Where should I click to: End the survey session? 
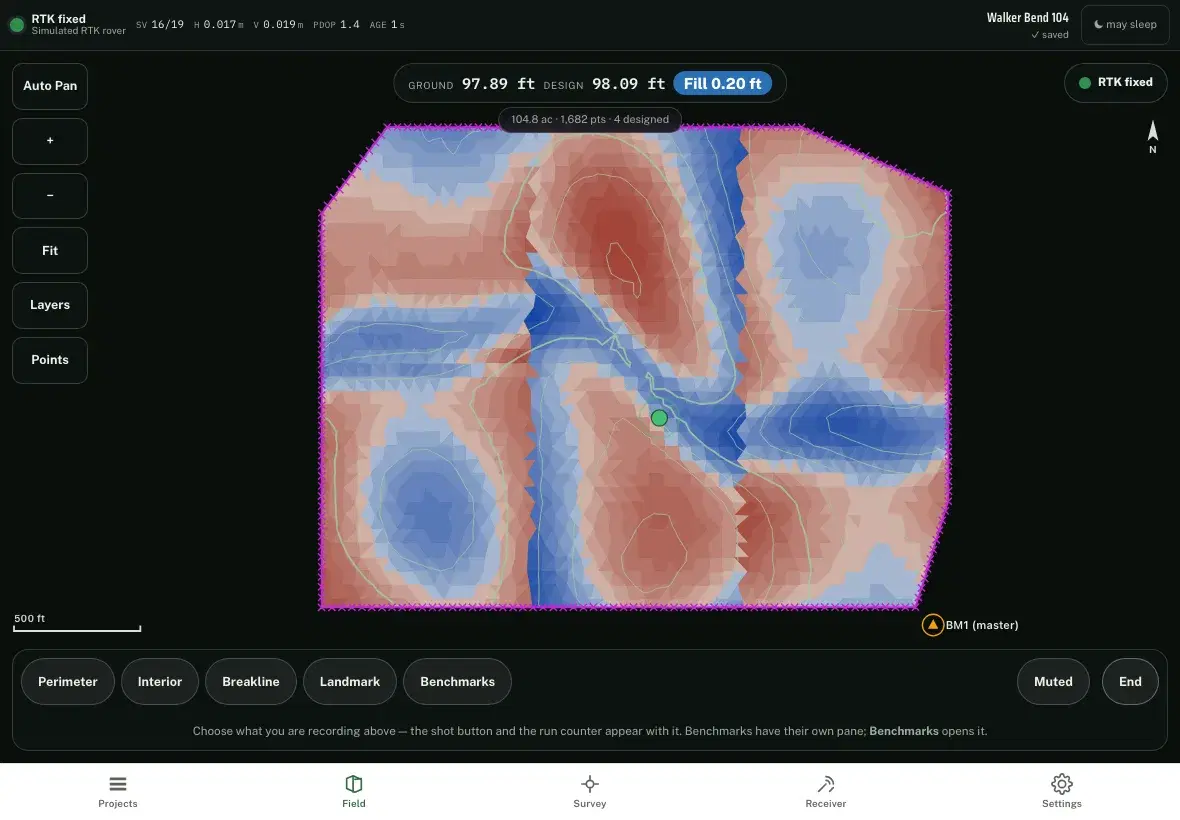[x=1130, y=682]
